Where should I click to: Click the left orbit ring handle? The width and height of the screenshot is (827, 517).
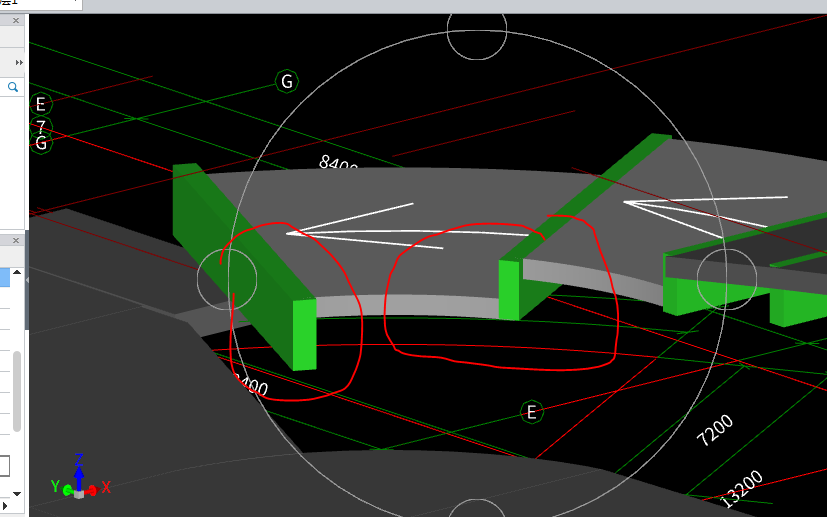[227, 279]
